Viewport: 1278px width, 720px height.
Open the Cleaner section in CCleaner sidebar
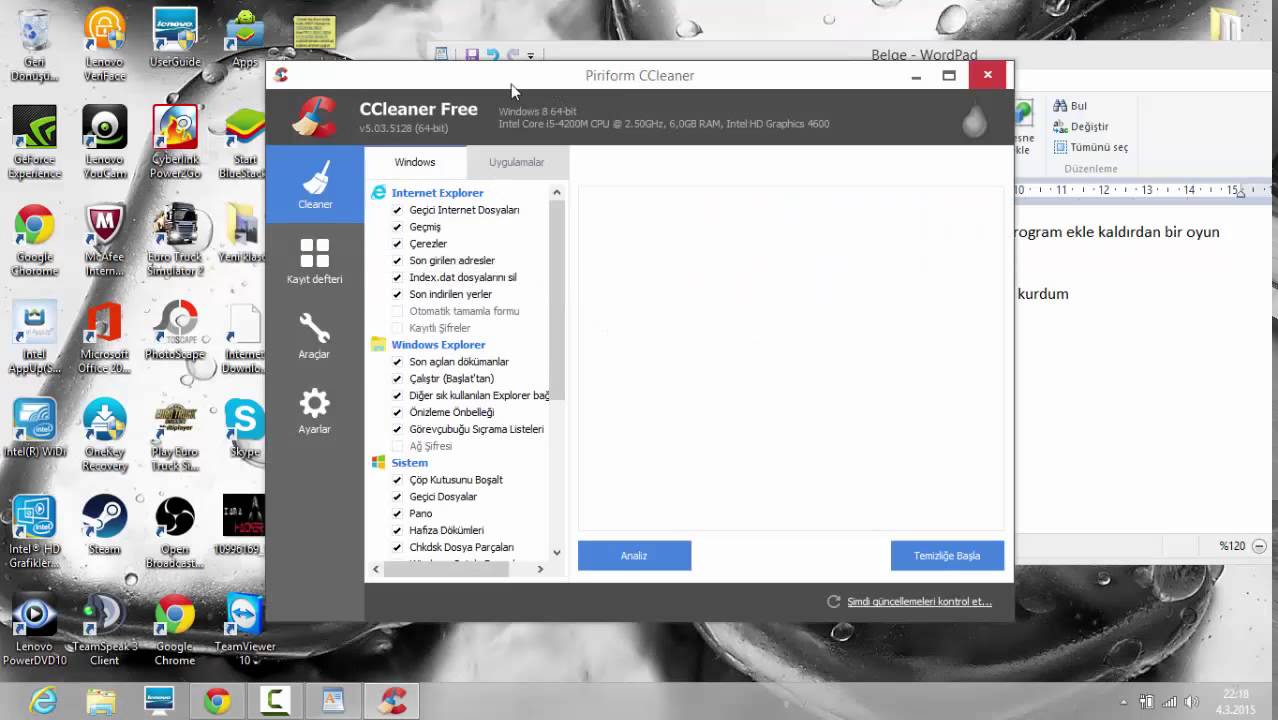pos(315,184)
